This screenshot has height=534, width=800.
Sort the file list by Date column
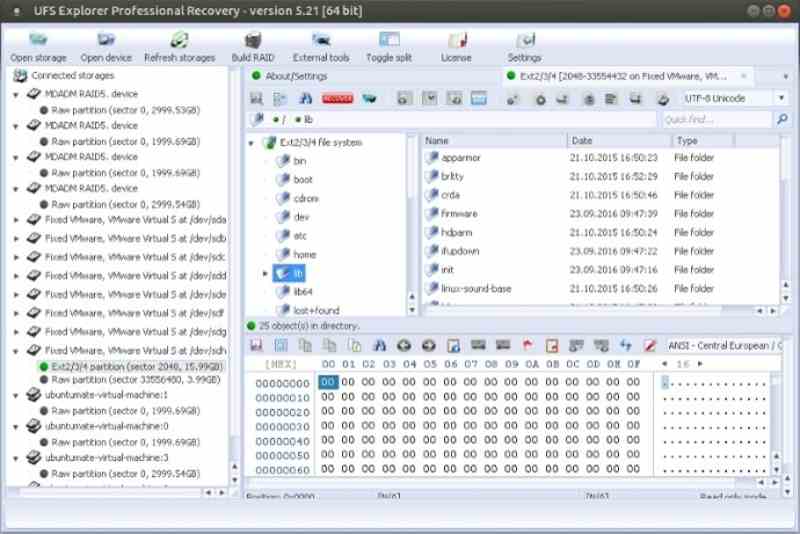pos(616,141)
